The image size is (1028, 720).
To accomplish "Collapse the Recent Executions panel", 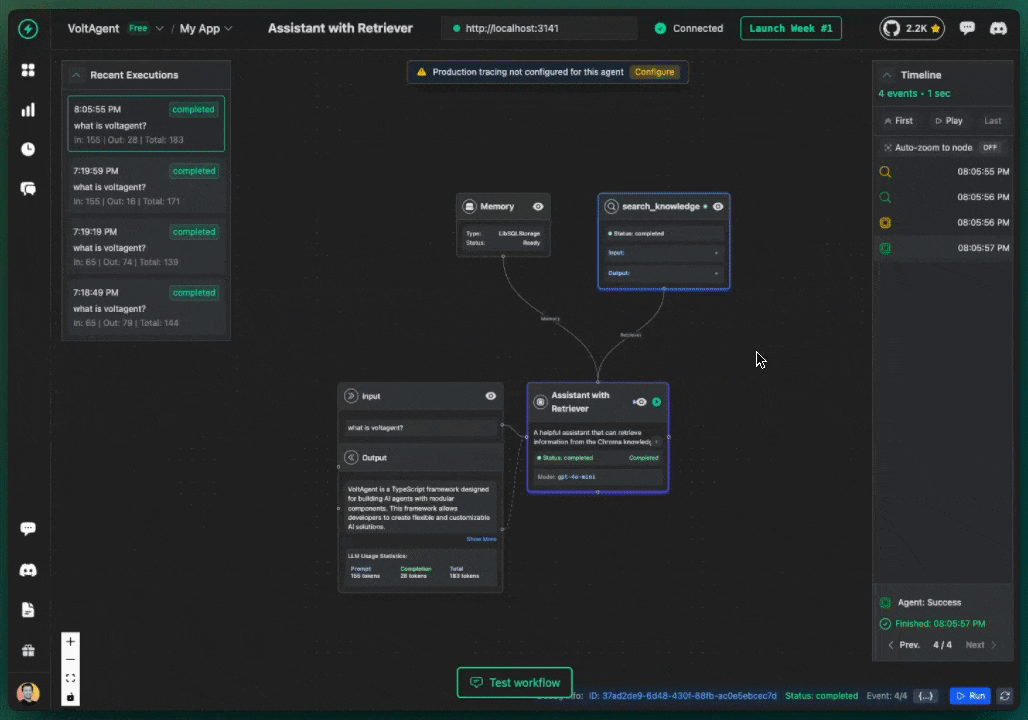I will tap(76, 75).
